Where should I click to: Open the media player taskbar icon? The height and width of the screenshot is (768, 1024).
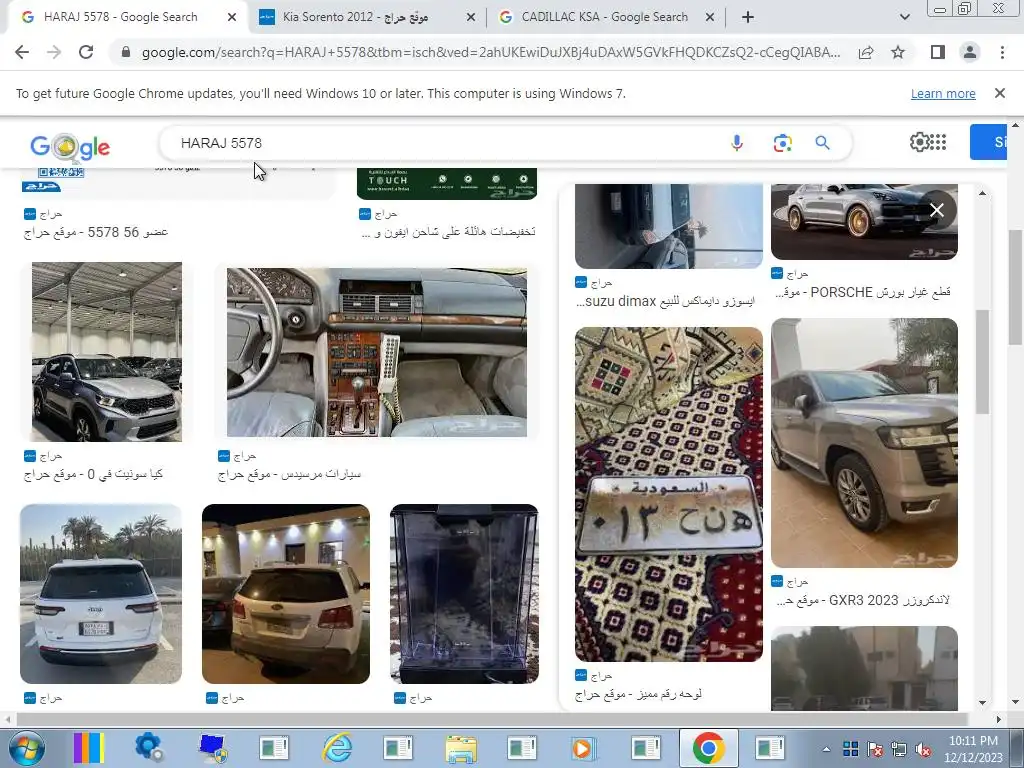(x=582, y=748)
